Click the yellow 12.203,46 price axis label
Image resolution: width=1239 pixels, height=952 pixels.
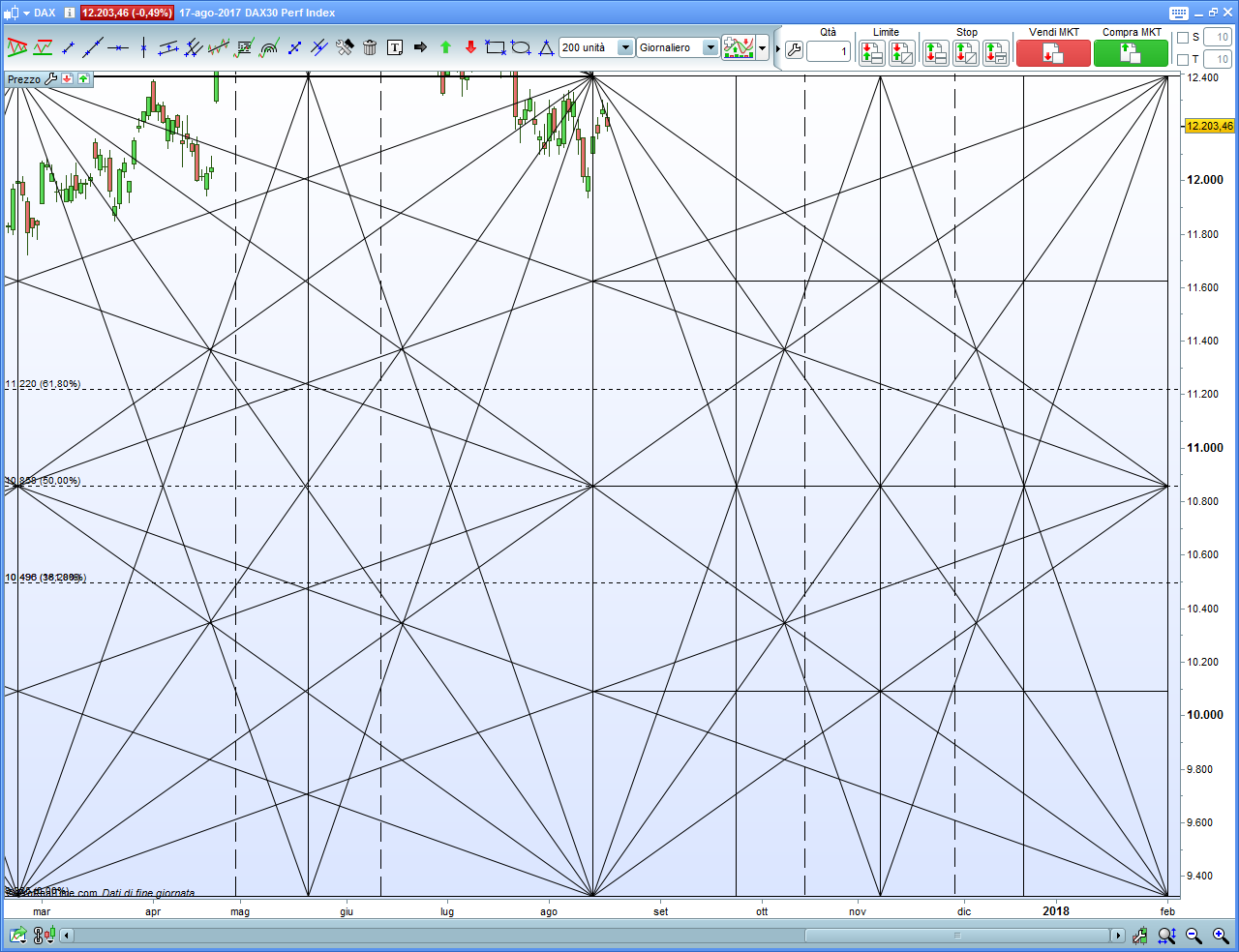click(x=1210, y=126)
